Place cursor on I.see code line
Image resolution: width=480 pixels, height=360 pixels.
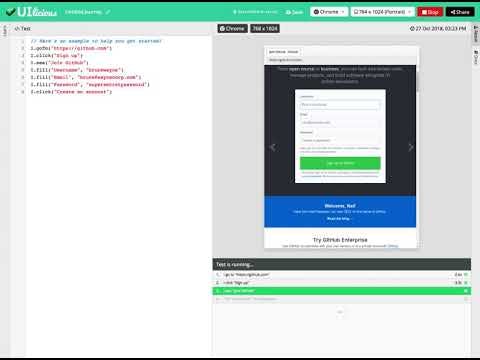(59, 63)
